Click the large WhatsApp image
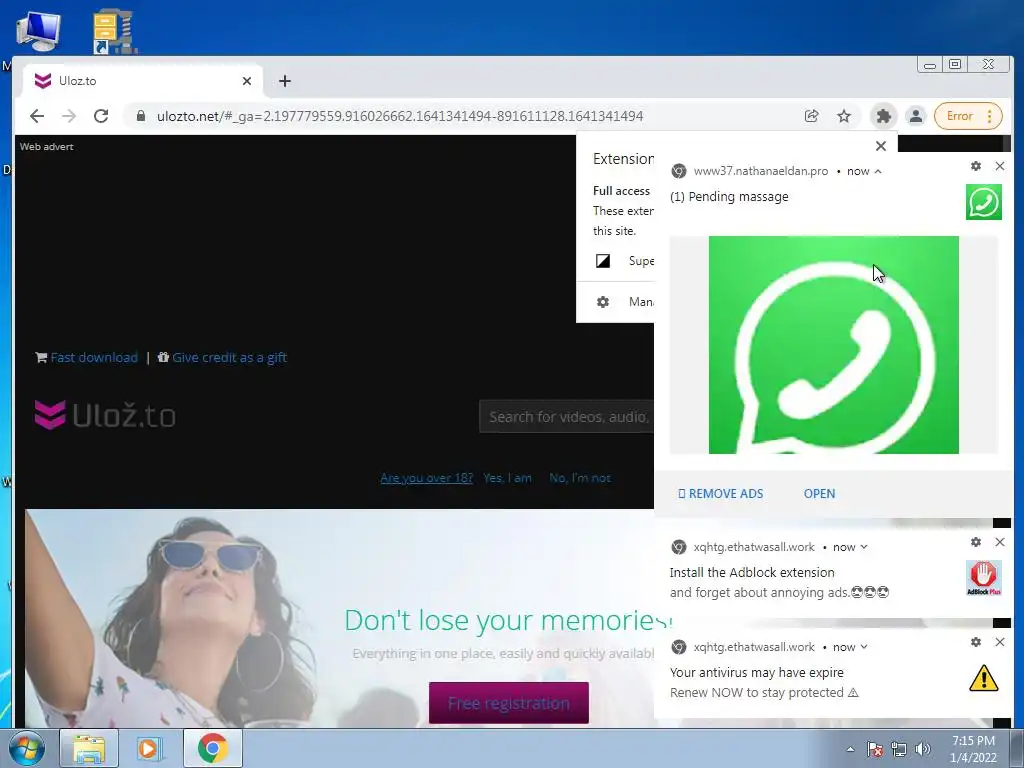Image resolution: width=1024 pixels, height=768 pixels. click(833, 345)
